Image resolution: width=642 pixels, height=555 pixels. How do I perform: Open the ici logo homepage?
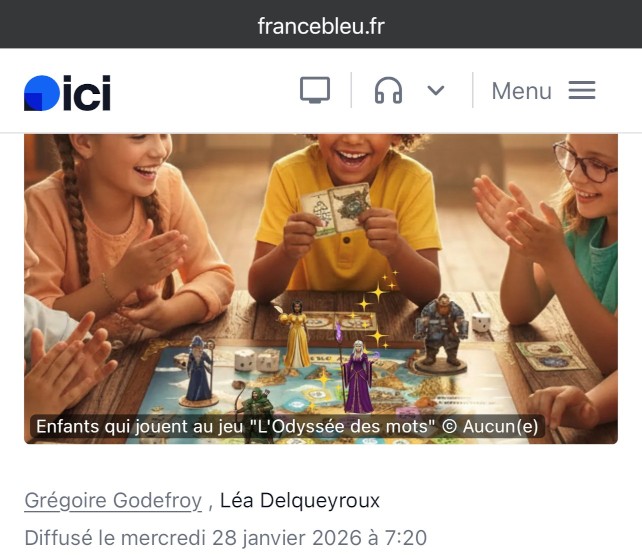[x=67, y=92]
